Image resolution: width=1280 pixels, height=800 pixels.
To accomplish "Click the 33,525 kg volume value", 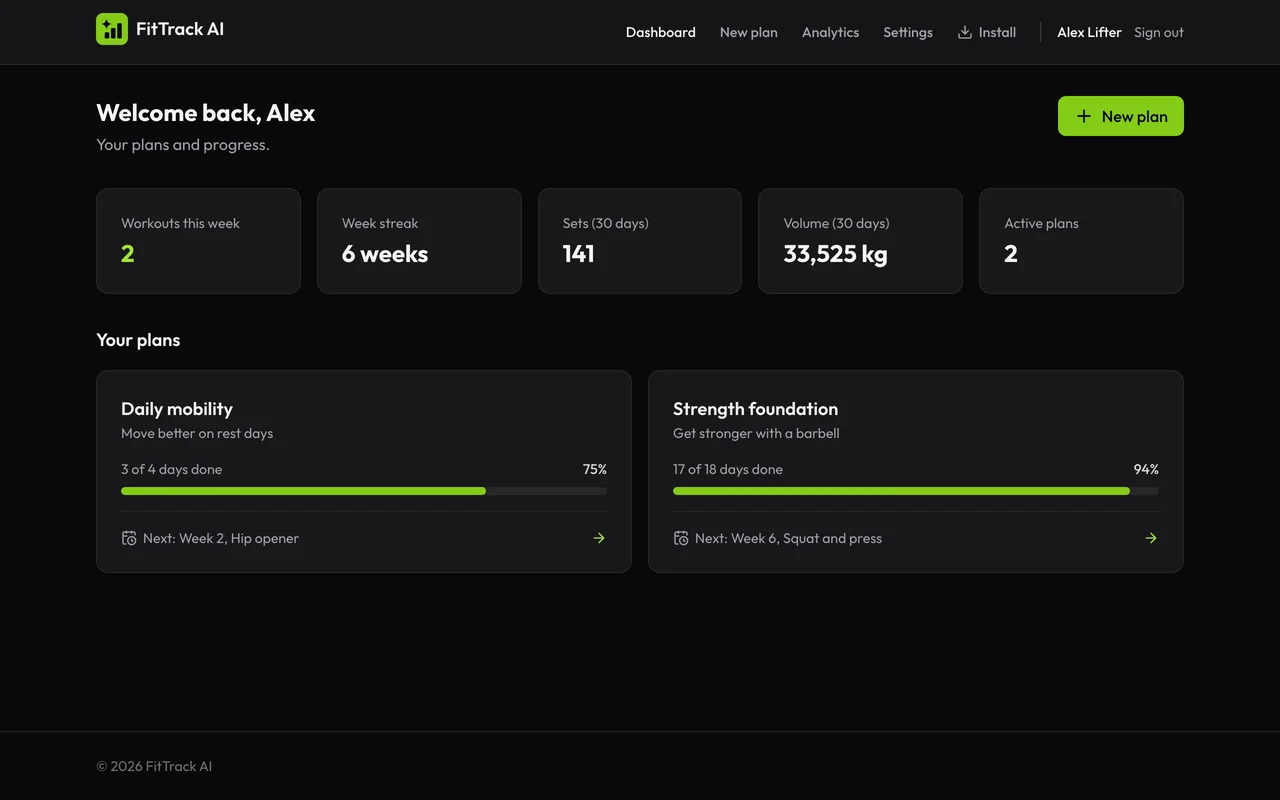I will point(835,254).
